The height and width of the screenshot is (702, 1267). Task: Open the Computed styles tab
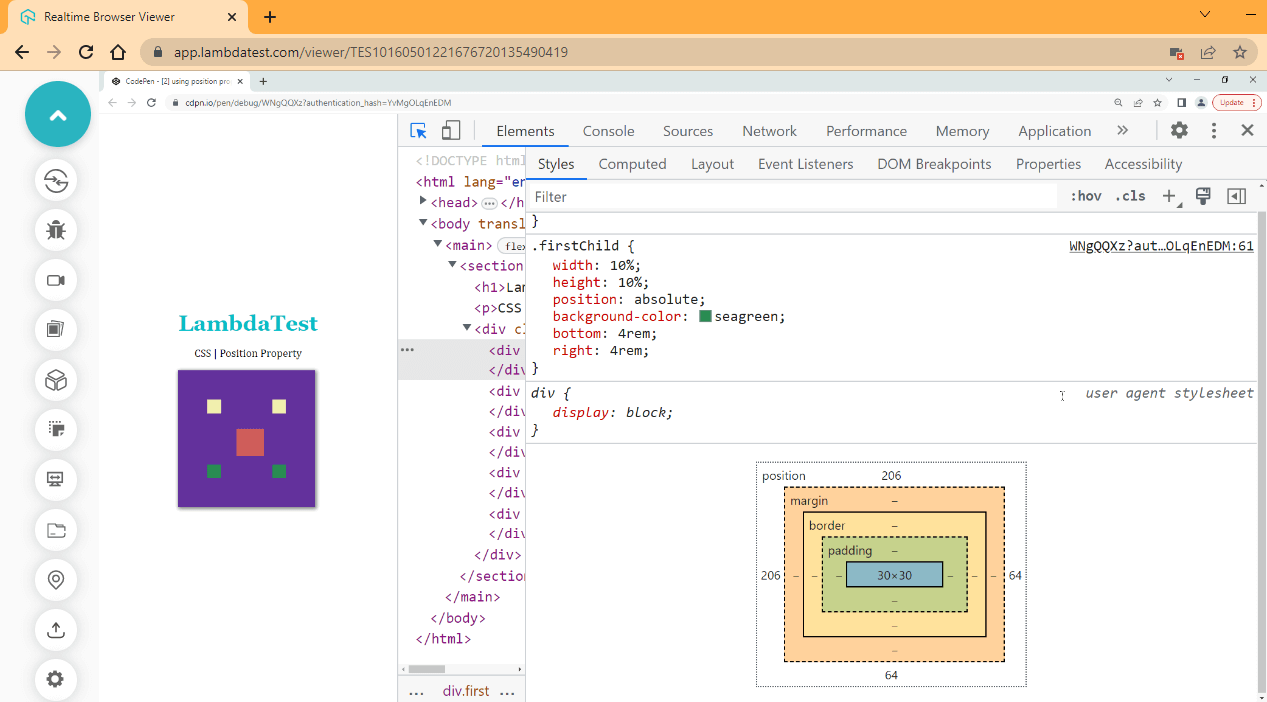click(632, 163)
